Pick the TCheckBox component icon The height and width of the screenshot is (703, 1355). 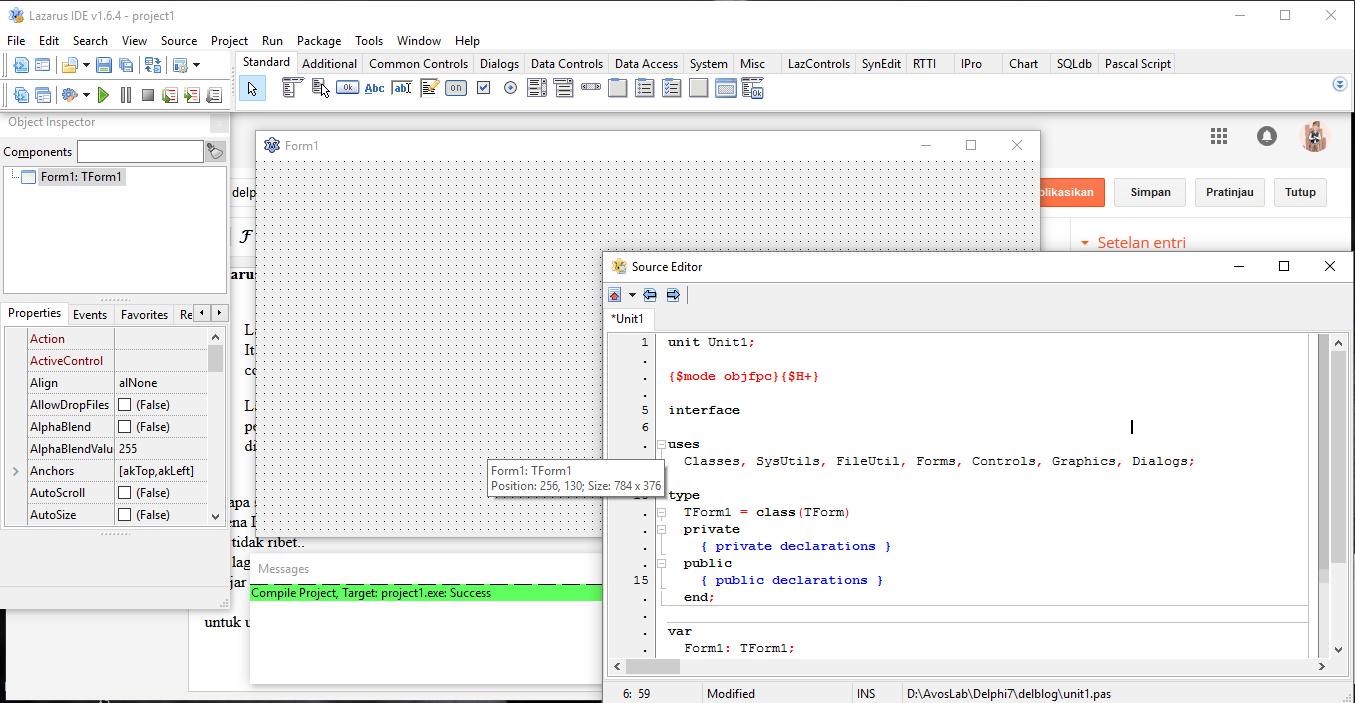pyautogui.click(x=483, y=88)
